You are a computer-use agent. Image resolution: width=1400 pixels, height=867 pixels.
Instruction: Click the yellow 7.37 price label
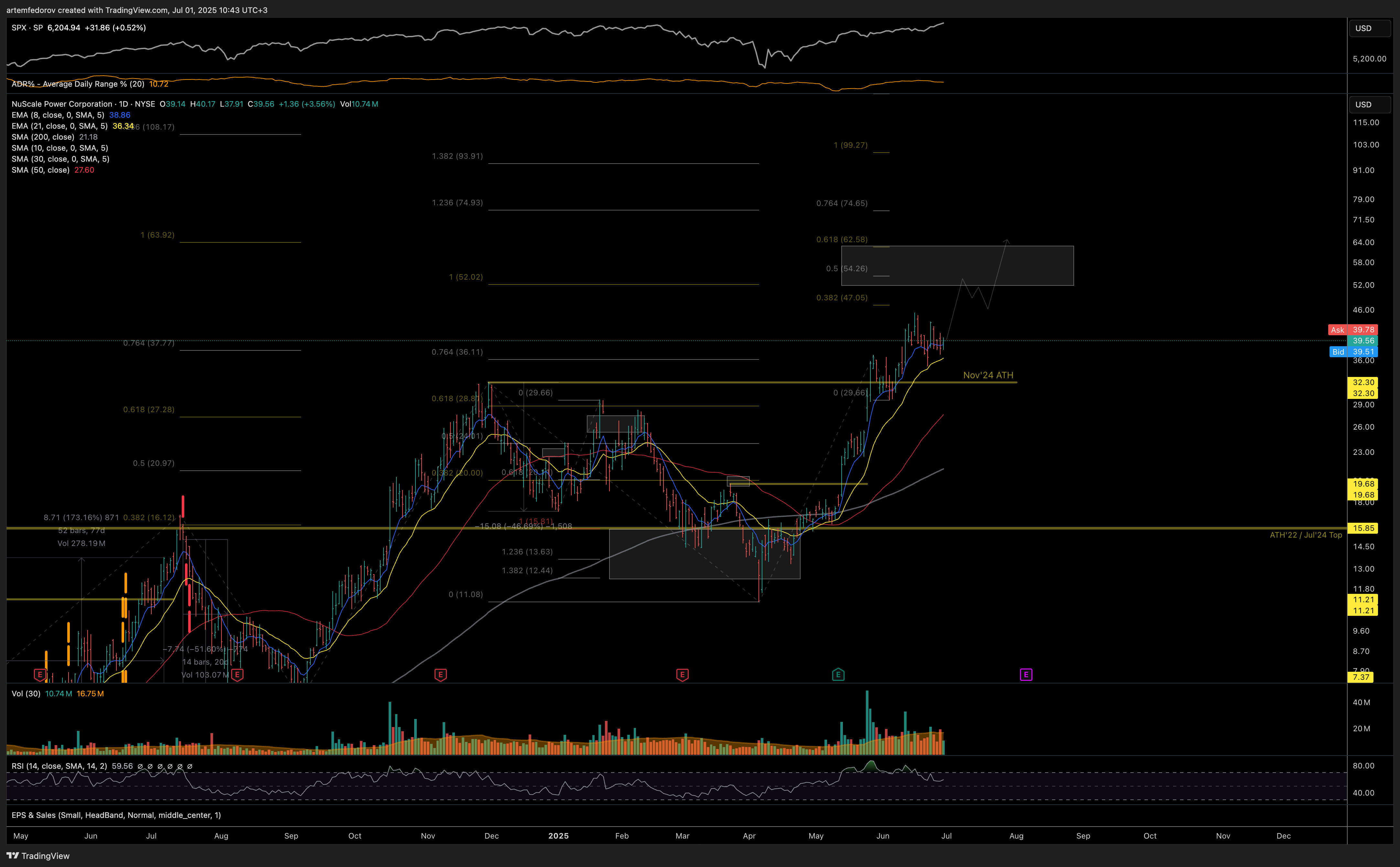(x=1361, y=677)
